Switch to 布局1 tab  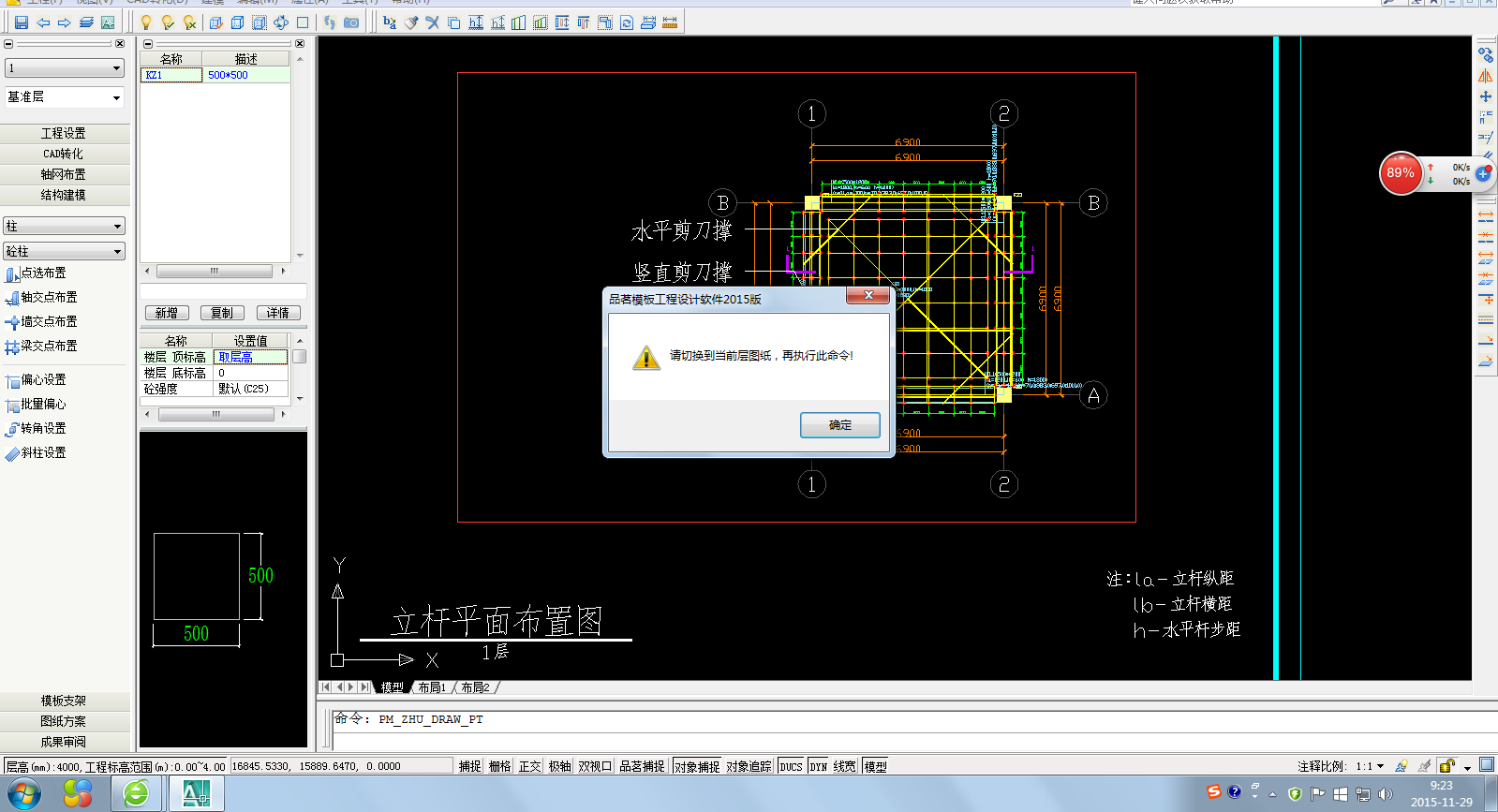[432, 687]
